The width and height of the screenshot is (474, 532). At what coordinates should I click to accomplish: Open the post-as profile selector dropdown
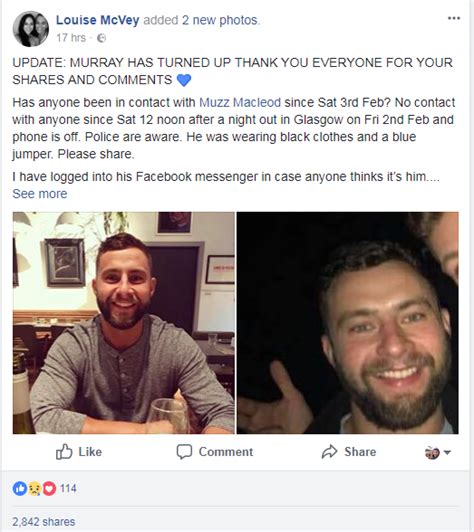pyautogui.click(x=438, y=452)
